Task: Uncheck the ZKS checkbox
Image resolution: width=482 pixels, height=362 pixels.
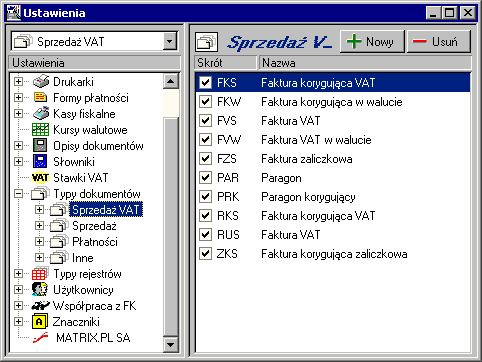Action: [x=205, y=254]
